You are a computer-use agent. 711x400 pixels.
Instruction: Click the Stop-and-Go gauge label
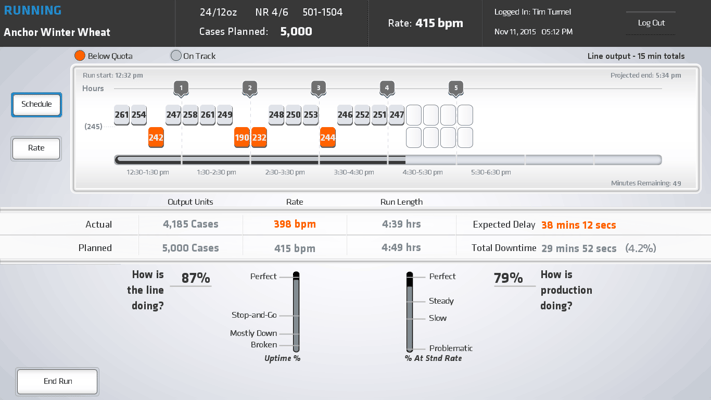click(254, 315)
